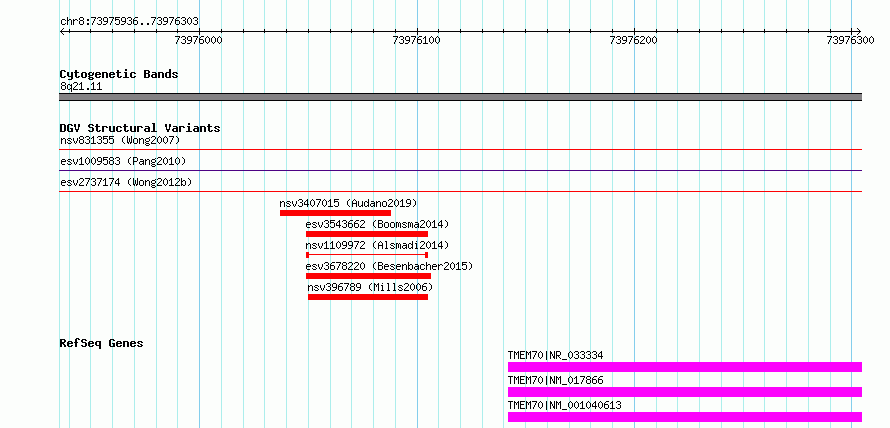The width and height of the screenshot is (890, 428).
Task: Click the gray 8q21.11 cytogenetic band bar
Action: point(461,97)
